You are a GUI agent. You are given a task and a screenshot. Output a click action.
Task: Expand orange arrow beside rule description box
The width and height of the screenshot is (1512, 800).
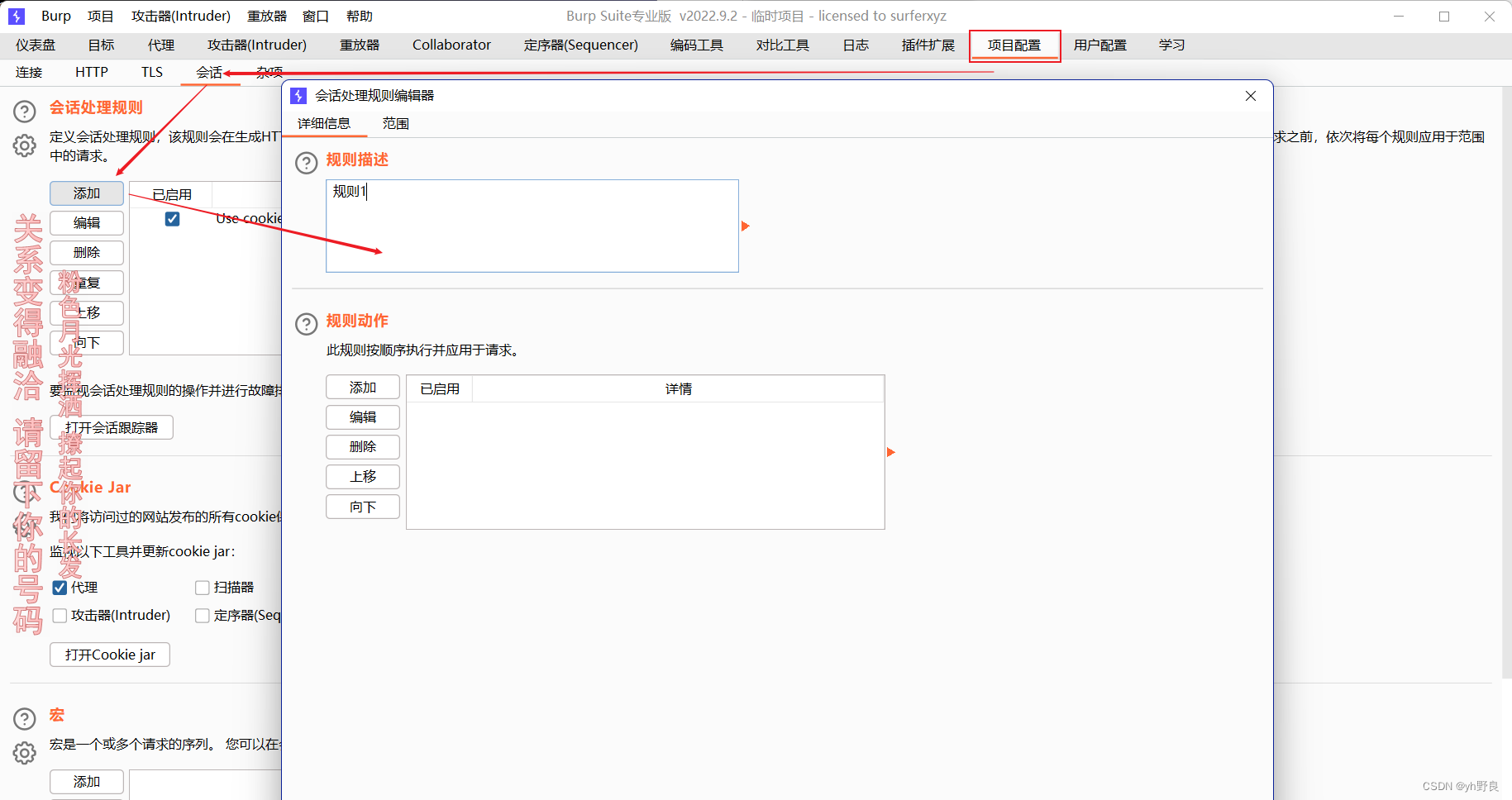[x=745, y=226]
